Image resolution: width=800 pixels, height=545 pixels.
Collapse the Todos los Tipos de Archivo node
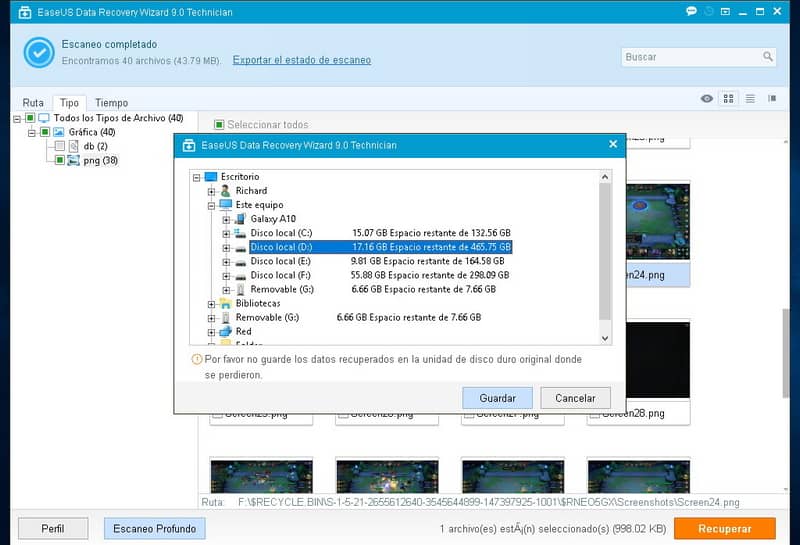coord(17,118)
